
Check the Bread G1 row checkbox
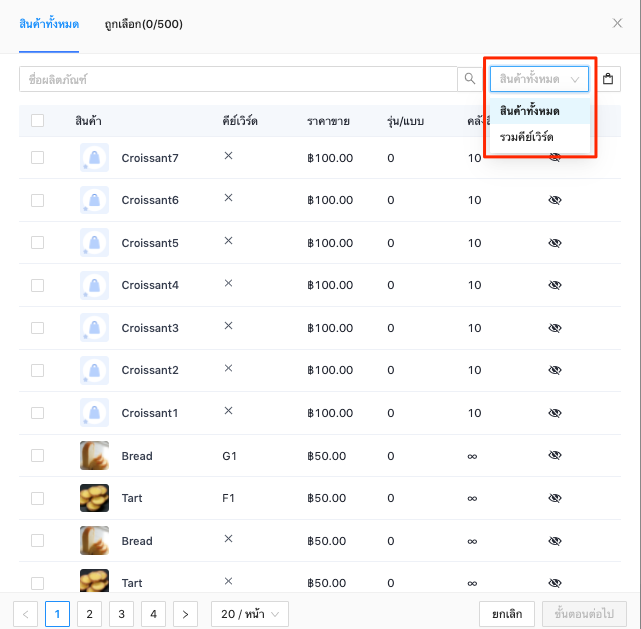click(38, 455)
